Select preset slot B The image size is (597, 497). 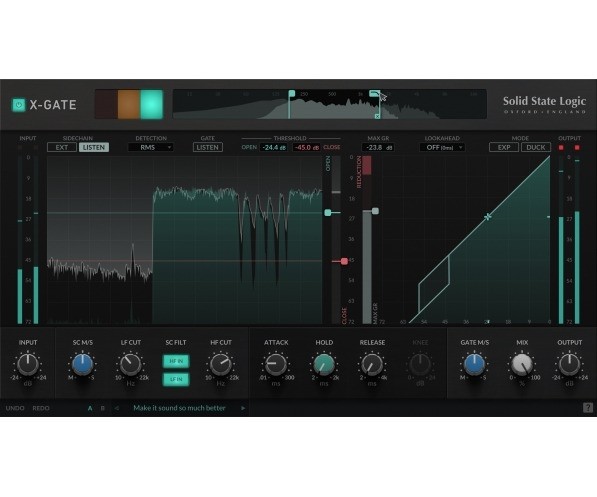[x=102, y=408]
